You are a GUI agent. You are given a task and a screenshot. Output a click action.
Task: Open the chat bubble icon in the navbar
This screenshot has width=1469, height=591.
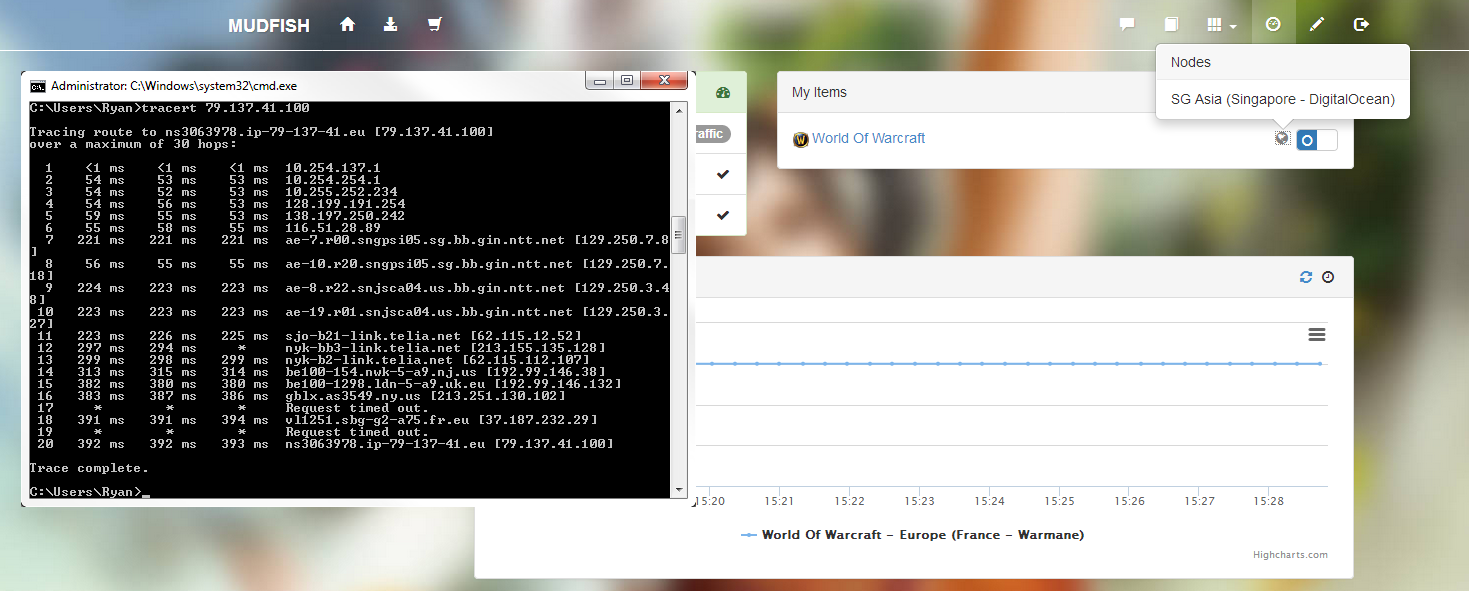(1127, 25)
